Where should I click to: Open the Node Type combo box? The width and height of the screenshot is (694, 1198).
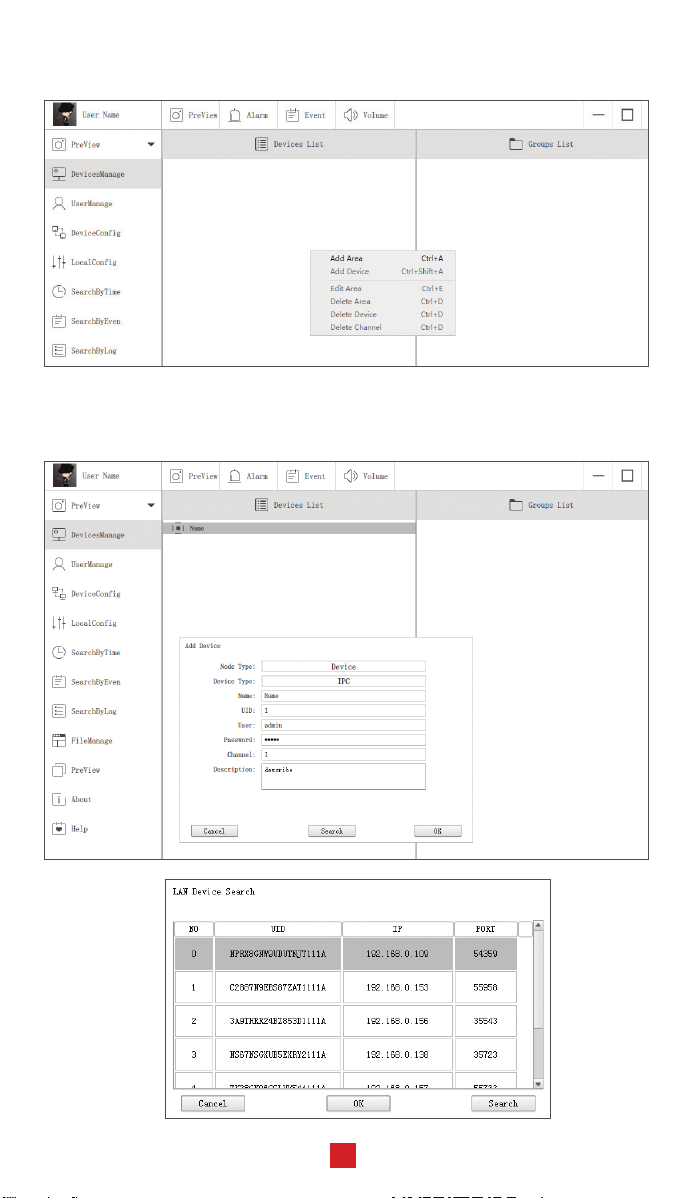tap(343, 666)
